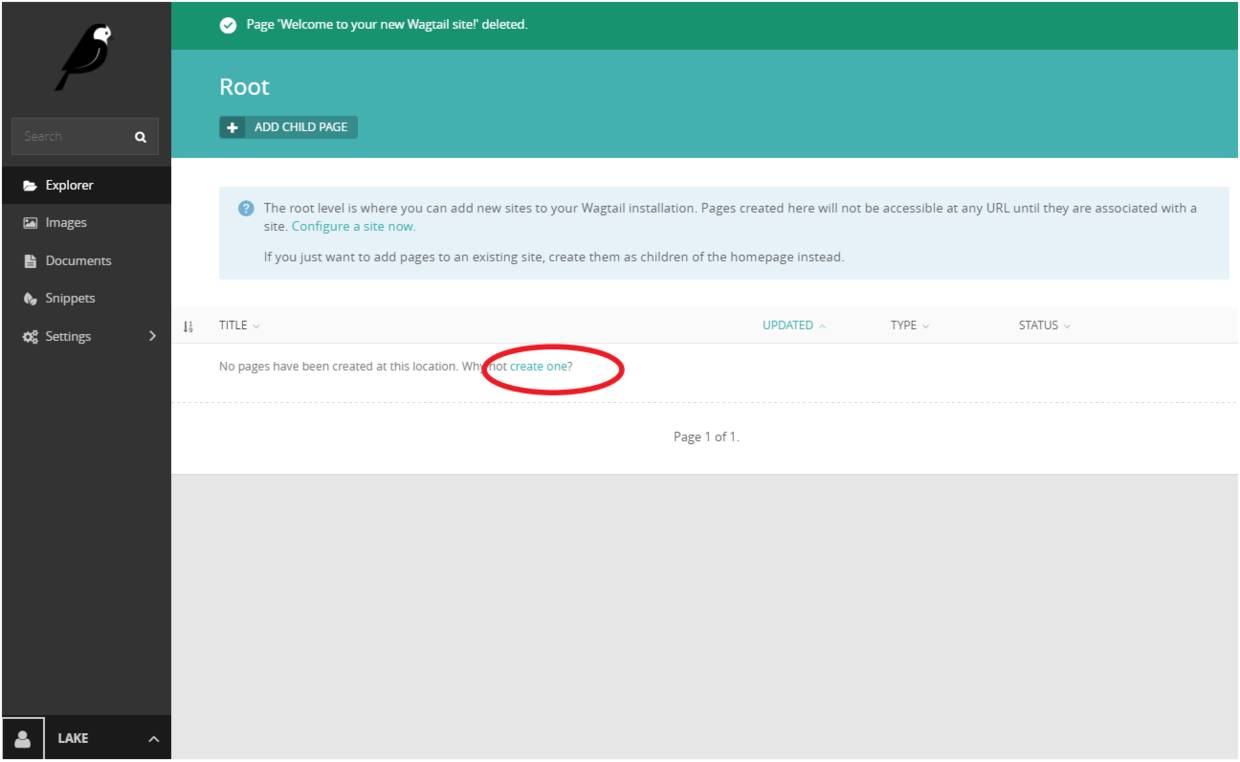Follow the 'Configure a site now' link
Screen dimensions: 1240x762
coord(353,227)
